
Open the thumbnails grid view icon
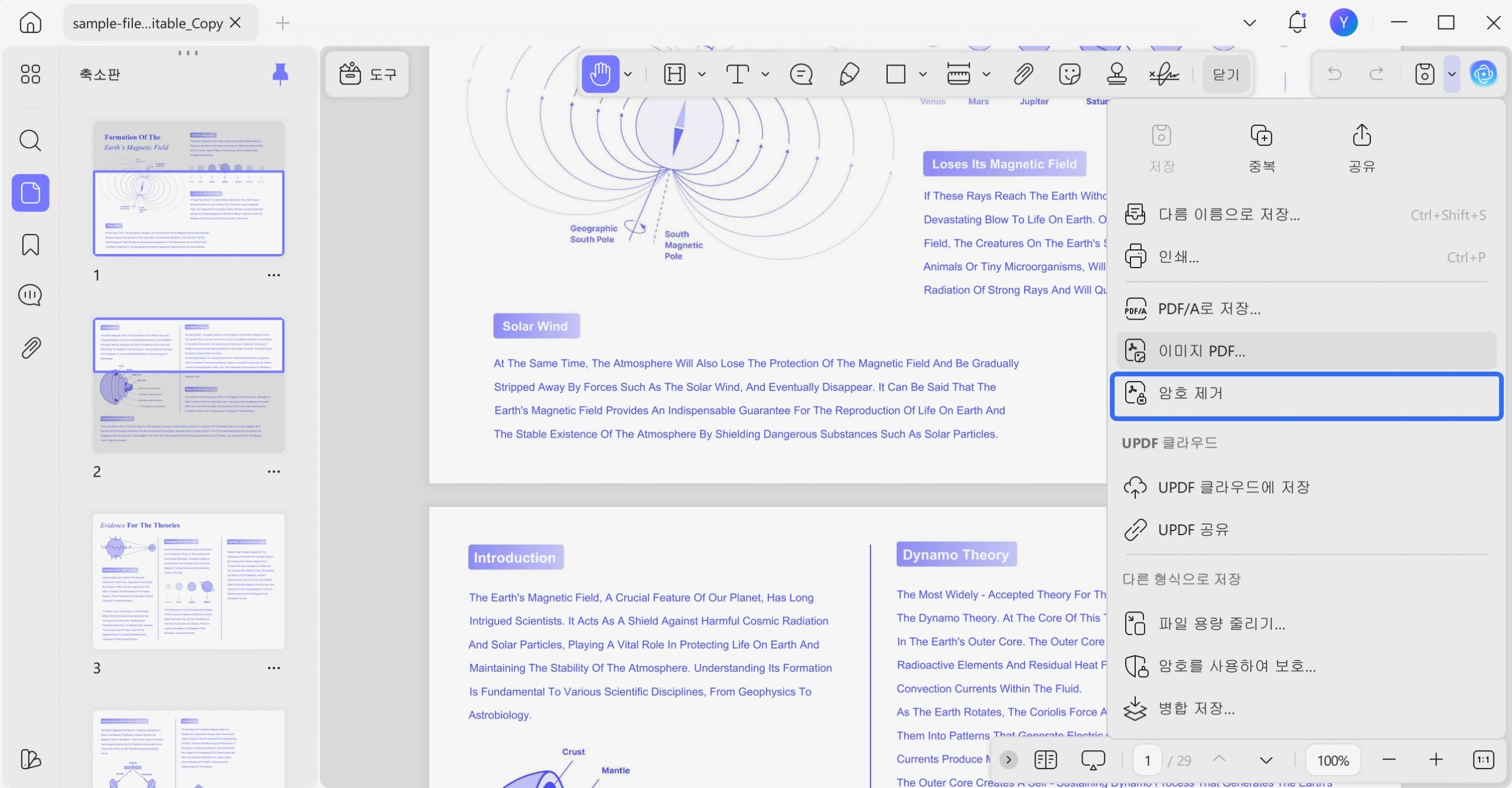[30, 74]
